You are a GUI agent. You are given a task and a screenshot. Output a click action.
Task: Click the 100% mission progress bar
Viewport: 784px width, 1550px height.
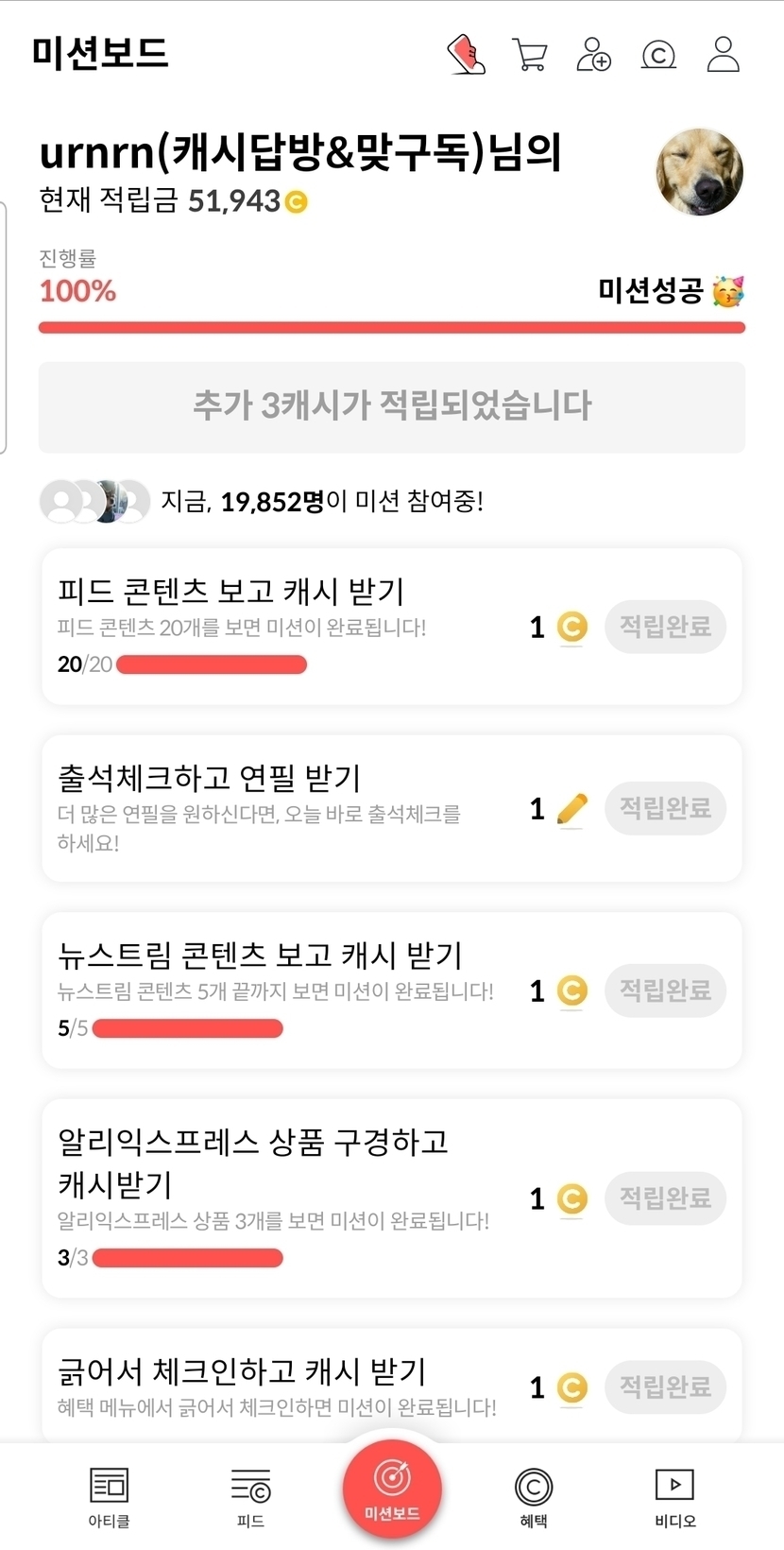(x=391, y=328)
